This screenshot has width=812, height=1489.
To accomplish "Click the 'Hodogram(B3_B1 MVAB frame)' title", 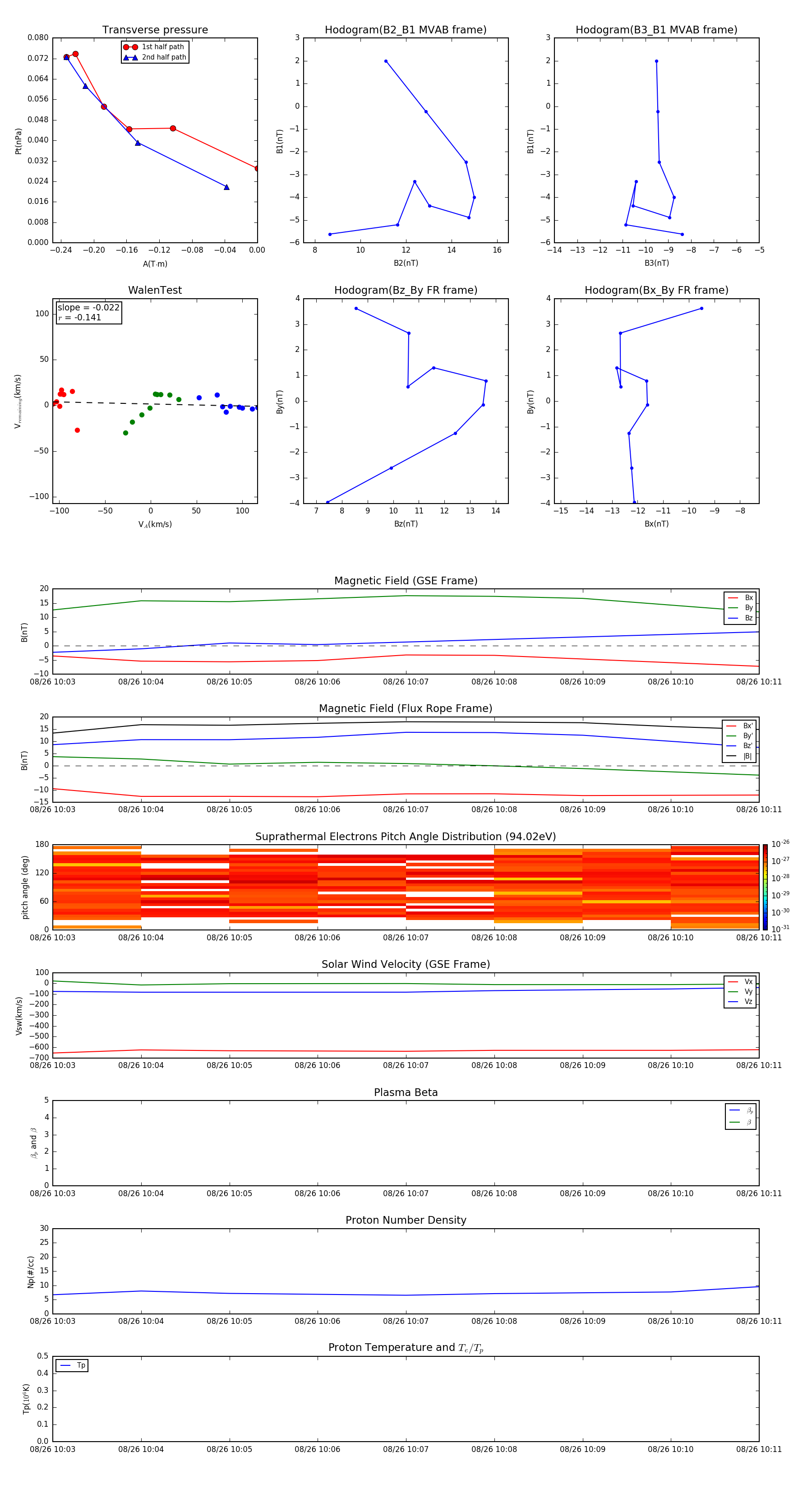I will tap(656, 30).
